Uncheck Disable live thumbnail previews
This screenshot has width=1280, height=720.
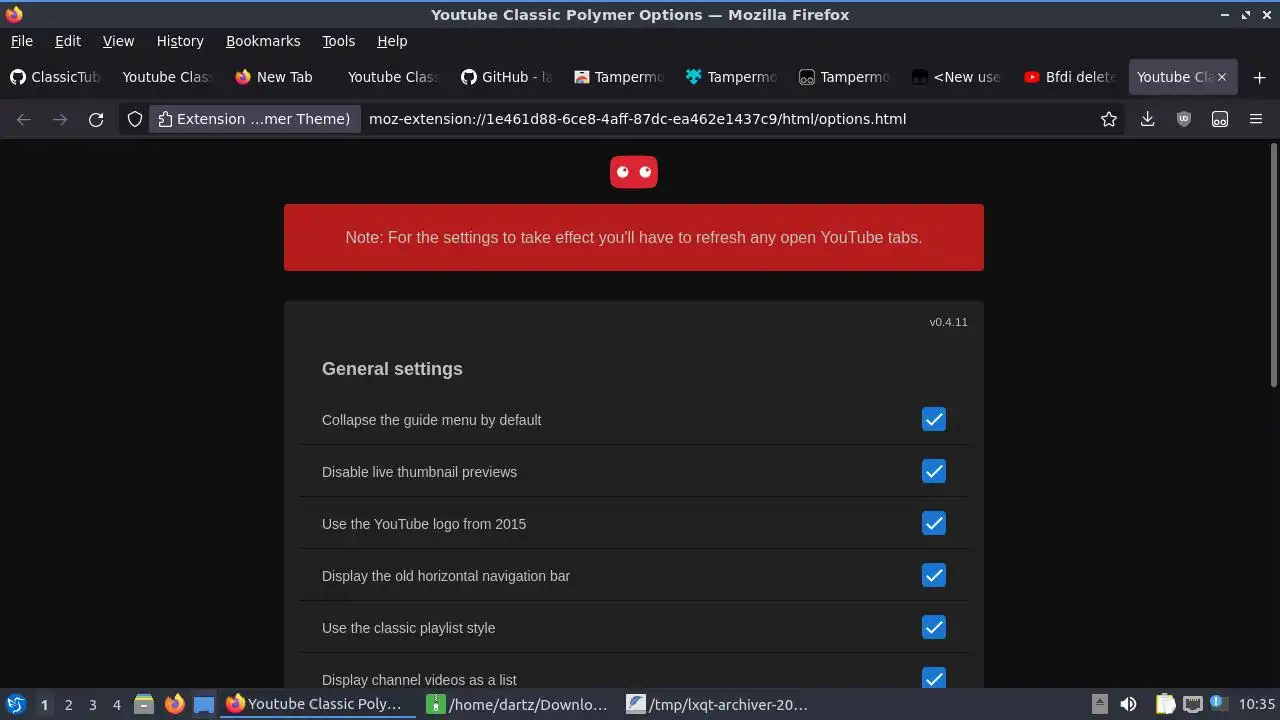(934, 471)
